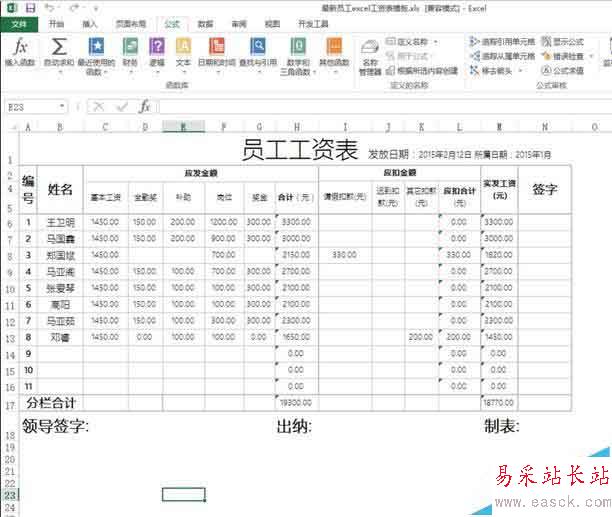Click the net pay total 18770.00
Image resolution: width=612 pixels, height=517 pixels.
point(498,403)
